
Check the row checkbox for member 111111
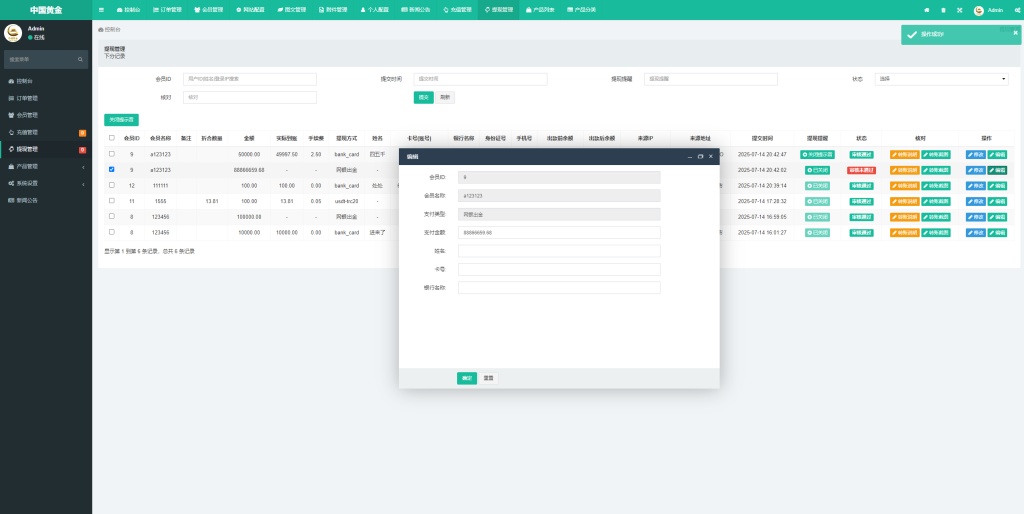pos(111,185)
